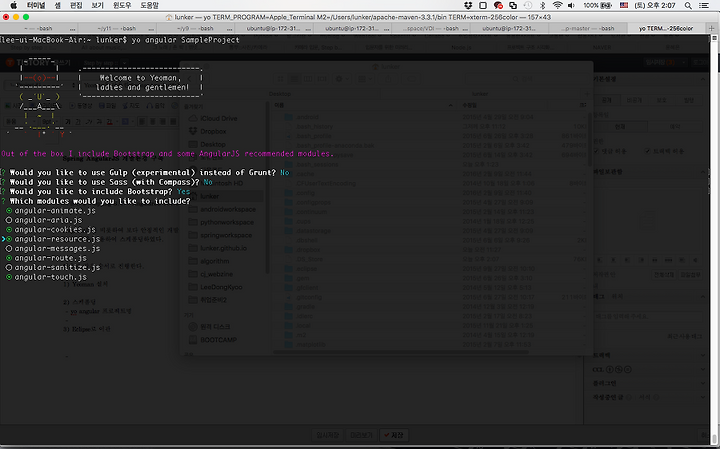Open the 터미널 menu

pos(36,6)
